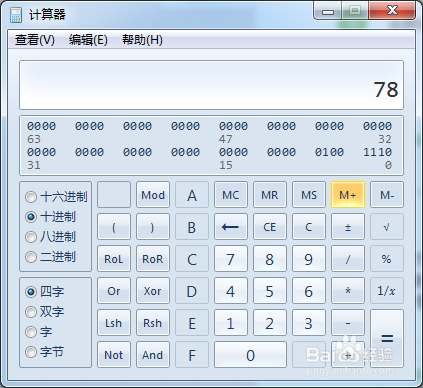423x388 pixels.
Task: Recall memory with MR button
Action: pyautogui.click(x=270, y=195)
